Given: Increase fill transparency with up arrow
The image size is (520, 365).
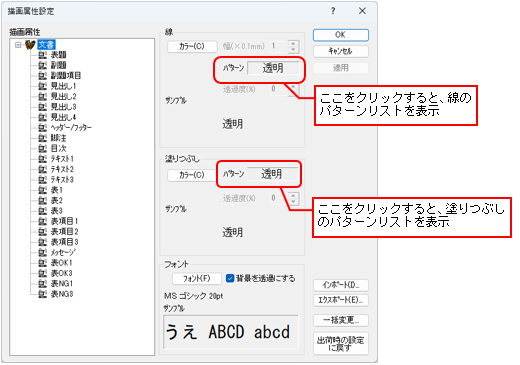Looking at the screenshot, I should click(293, 195).
